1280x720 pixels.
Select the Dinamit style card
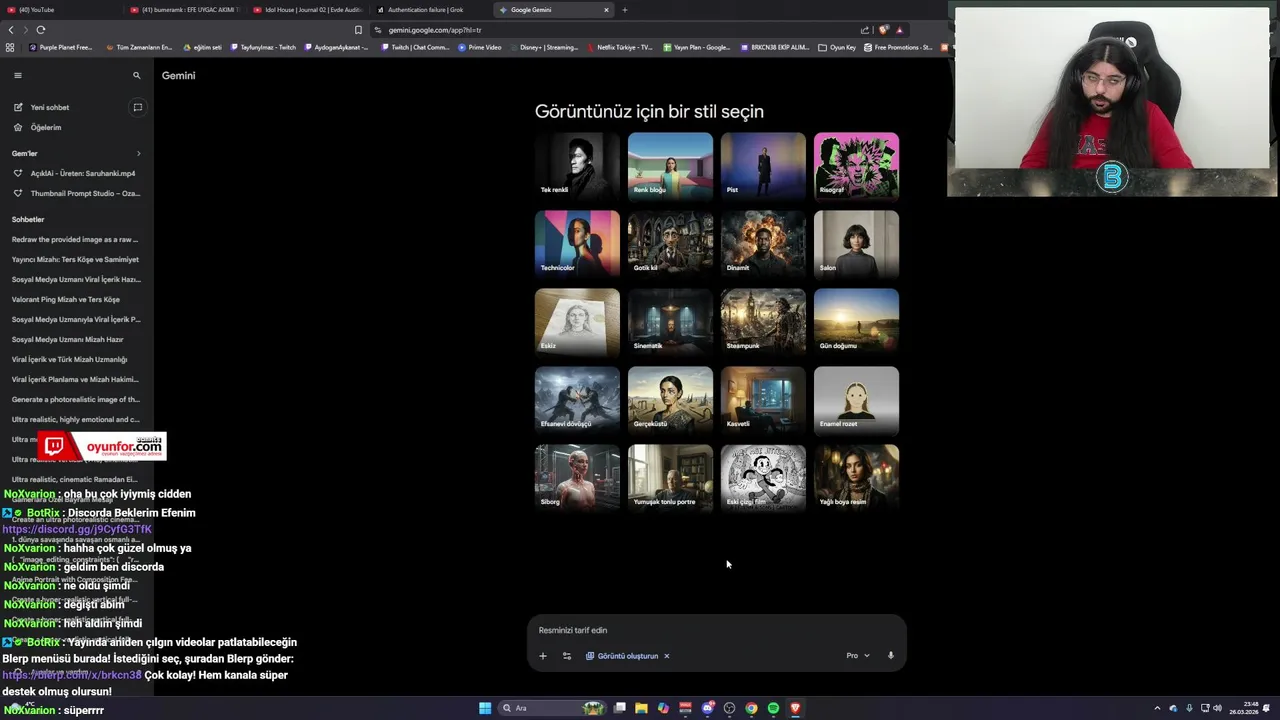[x=763, y=244]
